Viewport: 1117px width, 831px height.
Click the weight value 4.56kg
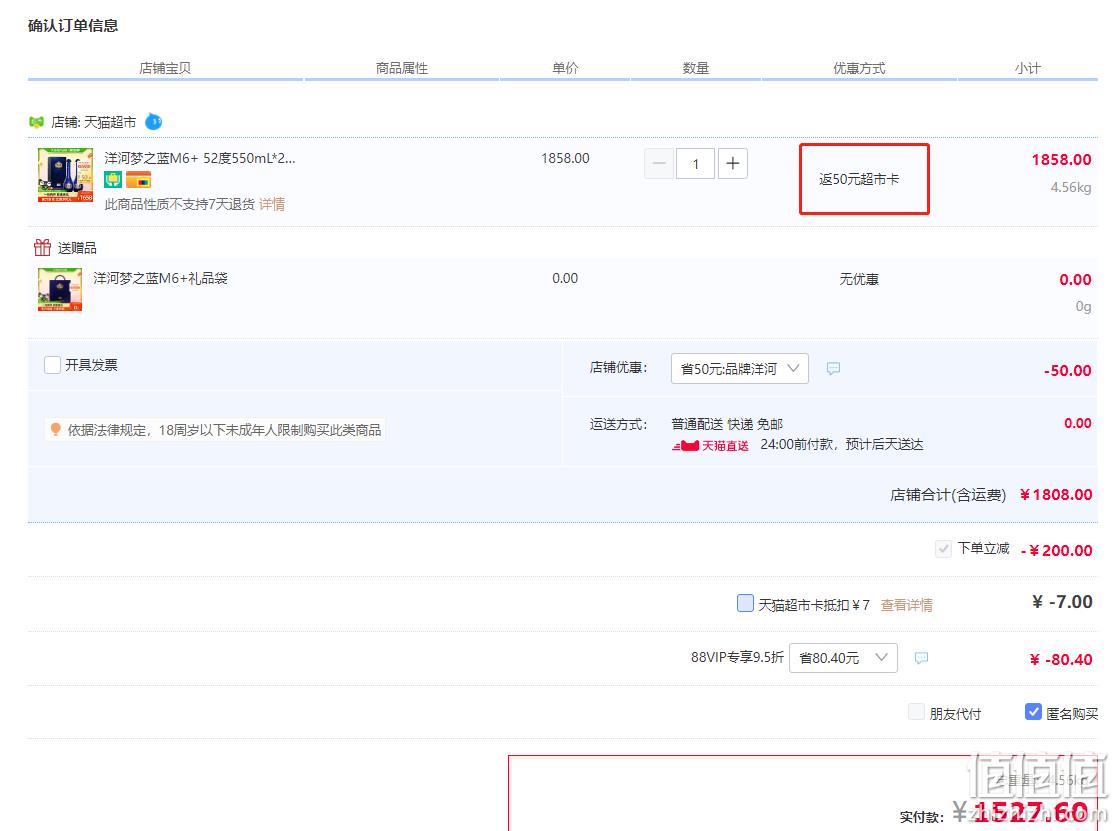coord(1071,187)
